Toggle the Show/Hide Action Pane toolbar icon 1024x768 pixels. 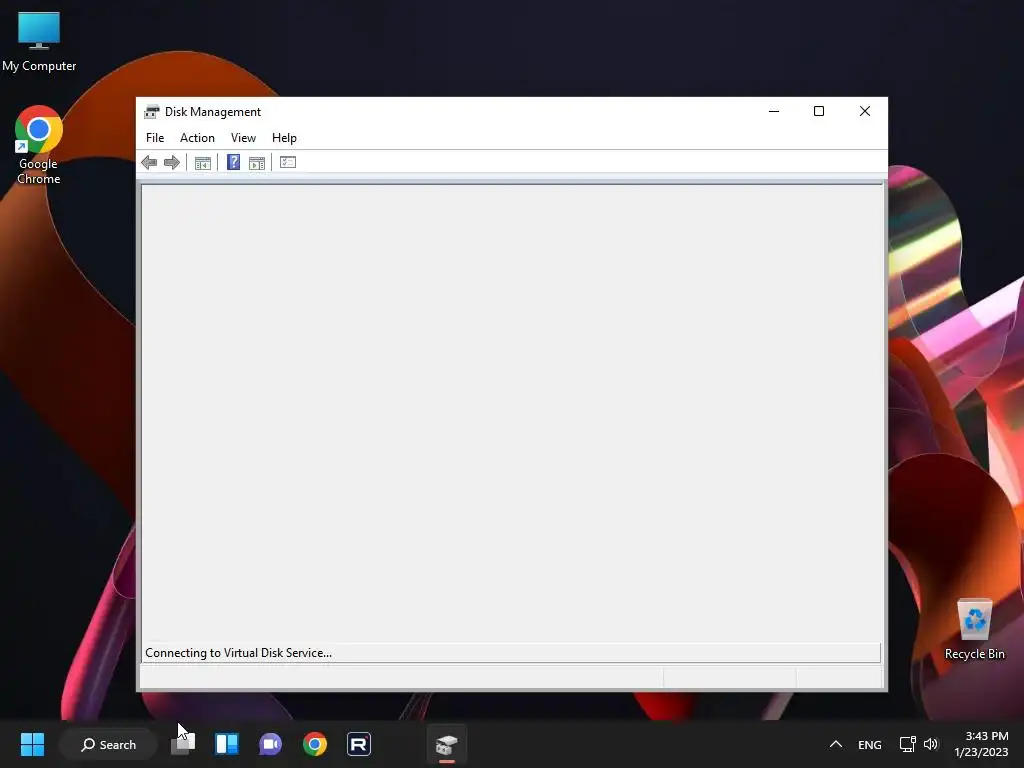(257, 163)
